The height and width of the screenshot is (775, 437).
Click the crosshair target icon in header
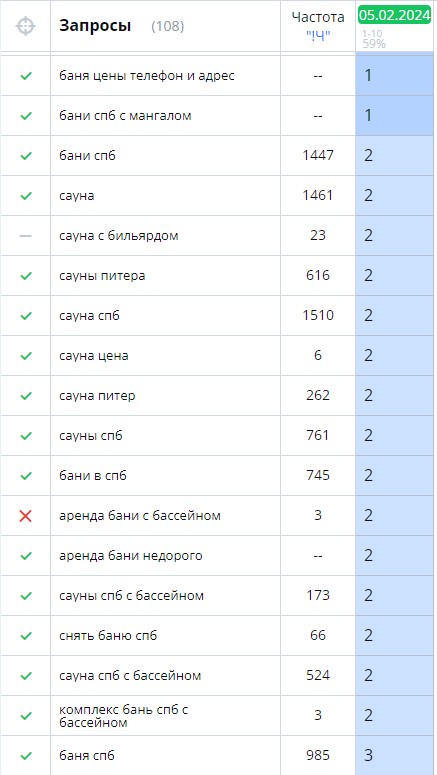coord(25,26)
